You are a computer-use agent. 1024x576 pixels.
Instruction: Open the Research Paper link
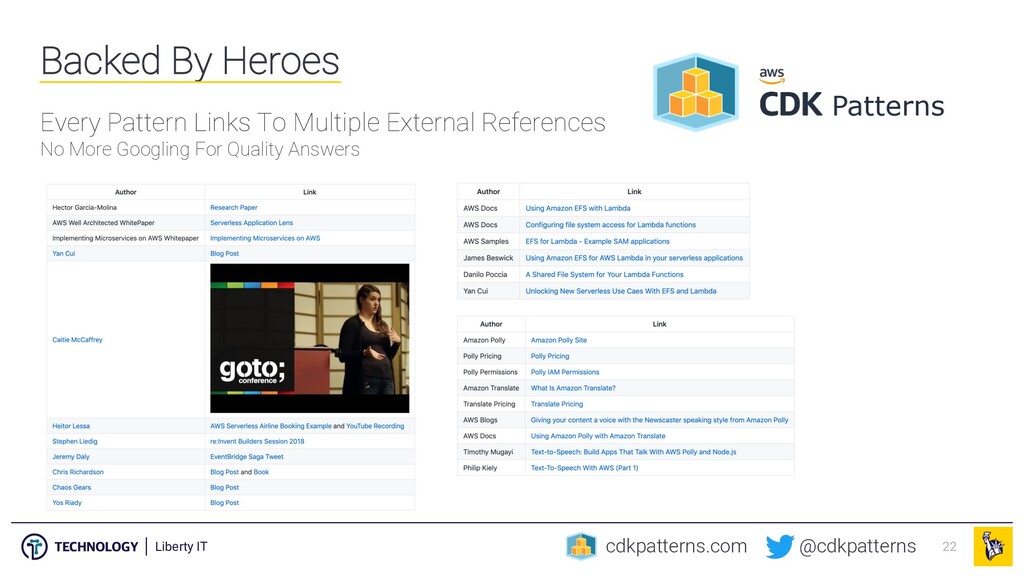[234, 208]
